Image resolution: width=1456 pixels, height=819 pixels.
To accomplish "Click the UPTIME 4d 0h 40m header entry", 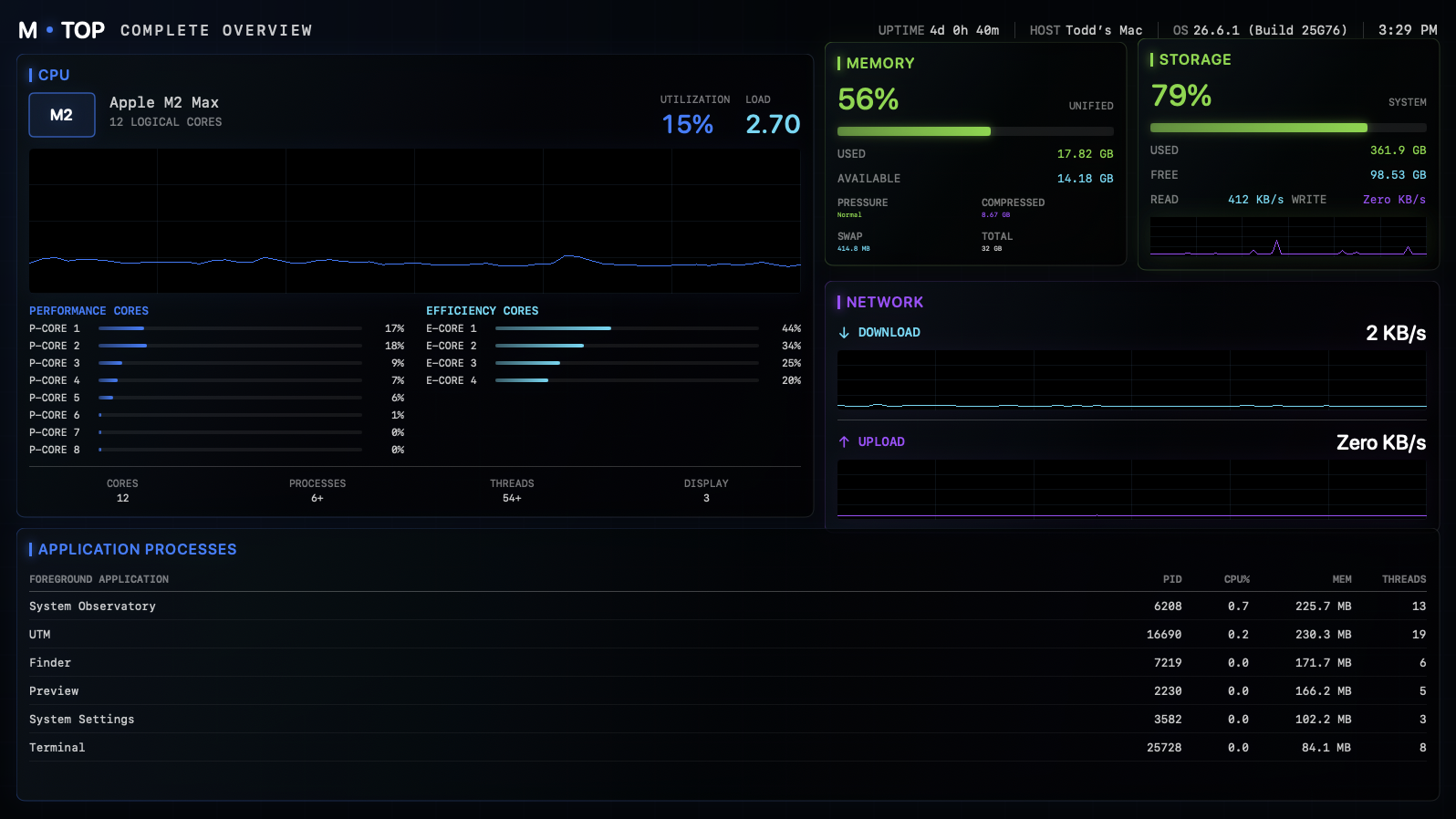I will (x=939, y=30).
